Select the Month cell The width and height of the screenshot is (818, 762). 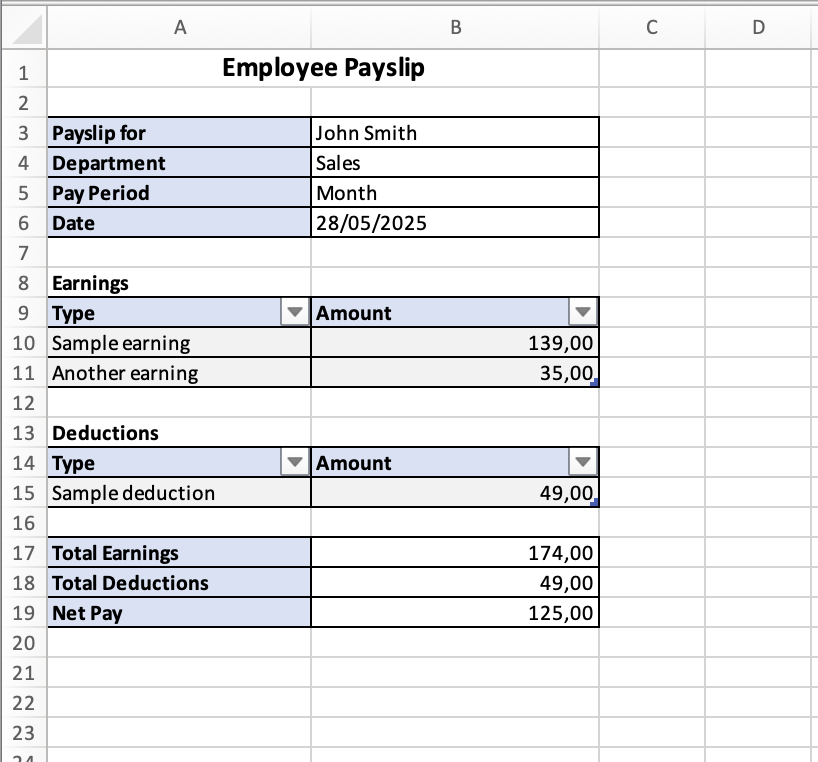click(455, 192)
